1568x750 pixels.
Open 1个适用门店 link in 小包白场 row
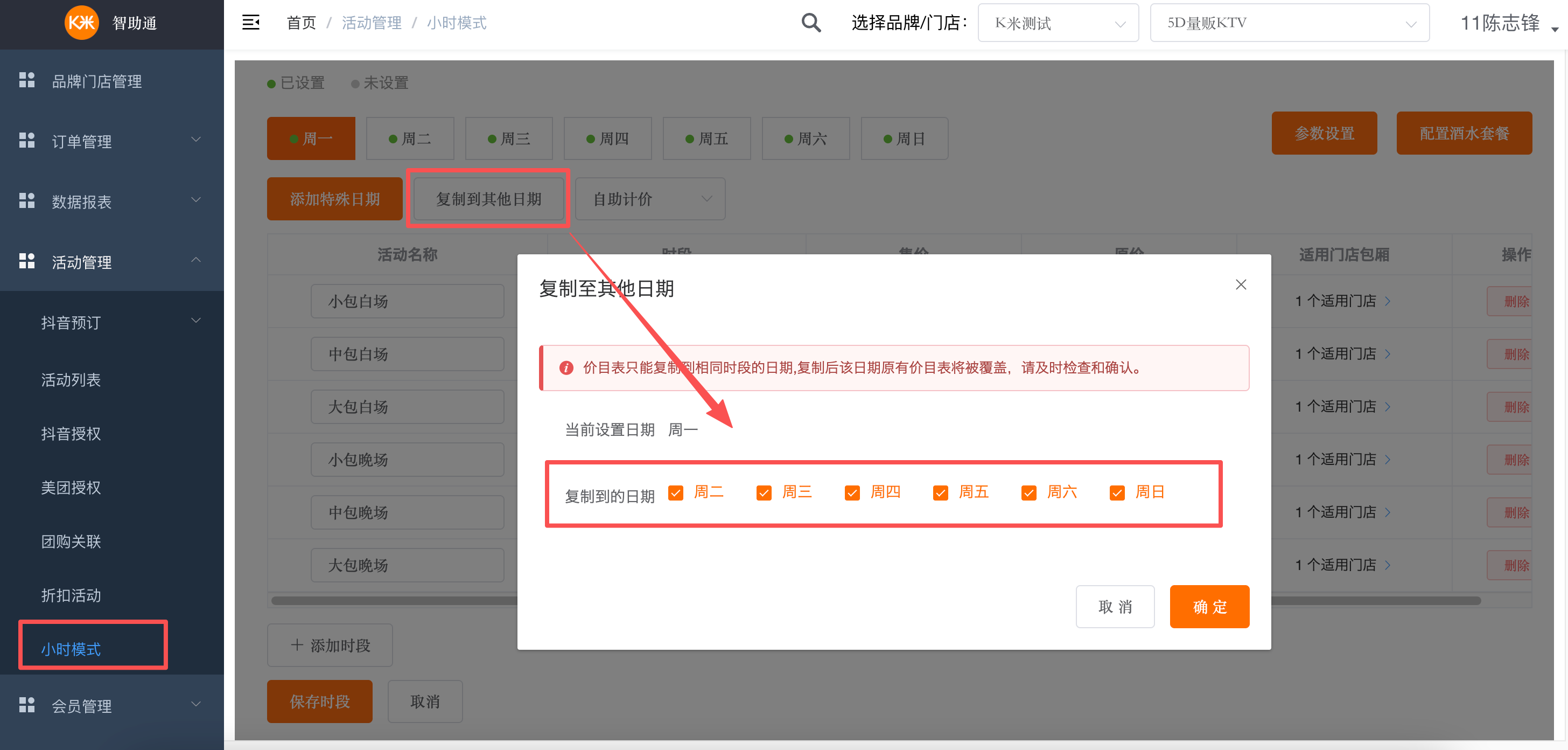[x=1343, y=301]
